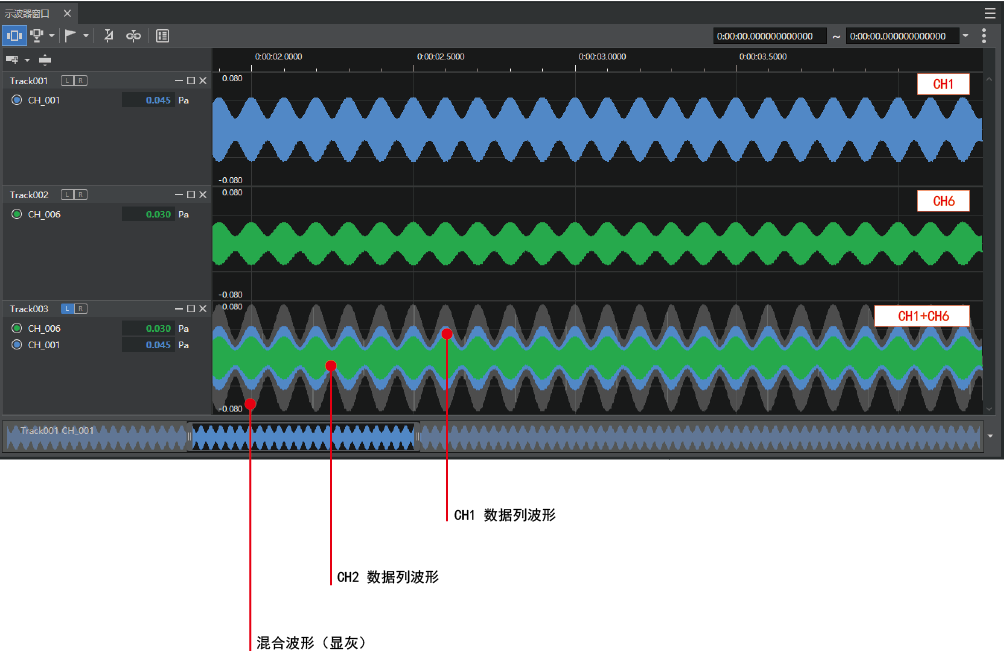The image size is (1004, 651).
Task: Open the hamburger menu at window top right
Action: 990,13
